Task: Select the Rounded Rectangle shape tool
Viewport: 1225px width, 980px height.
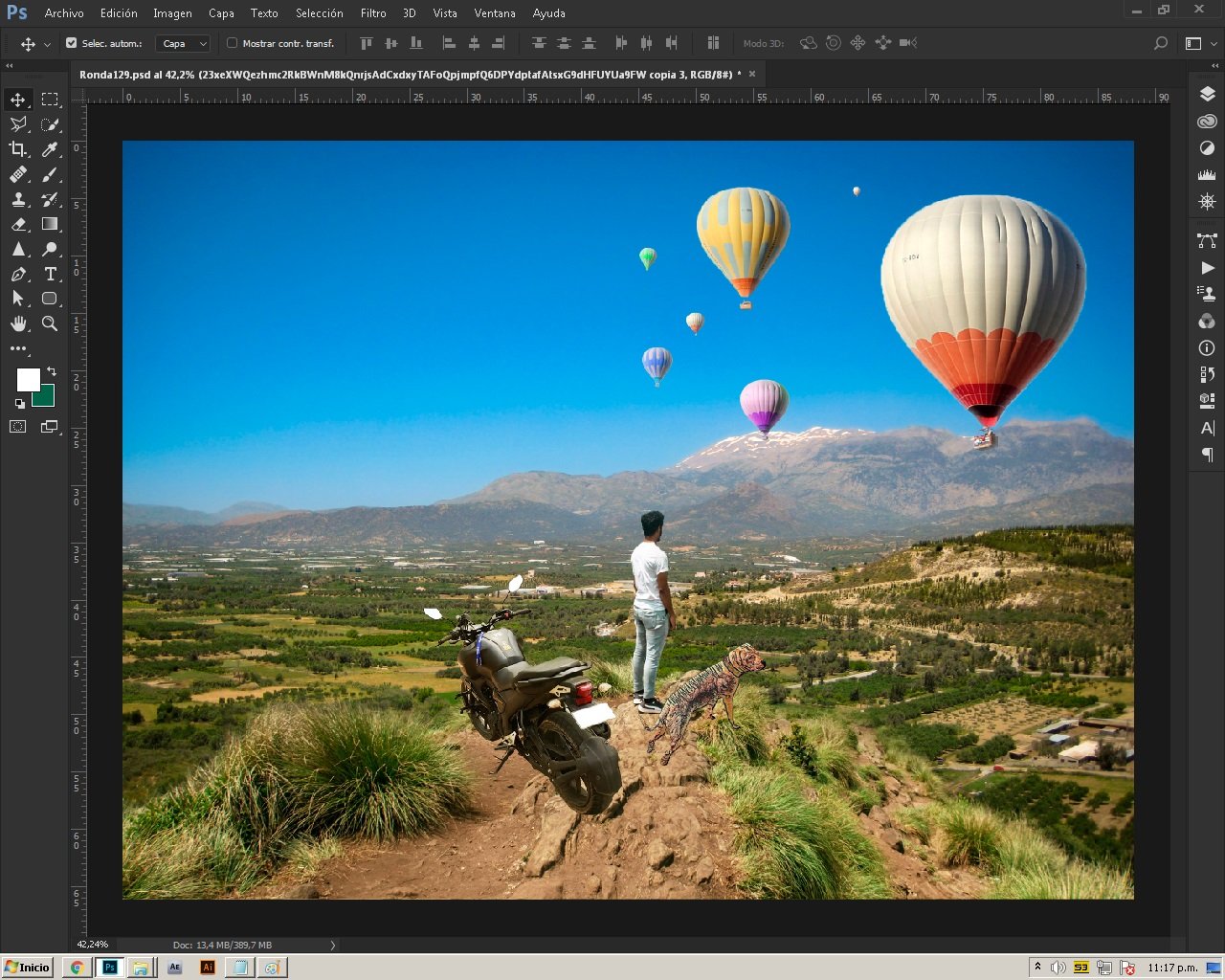Action: click(50, 299)
